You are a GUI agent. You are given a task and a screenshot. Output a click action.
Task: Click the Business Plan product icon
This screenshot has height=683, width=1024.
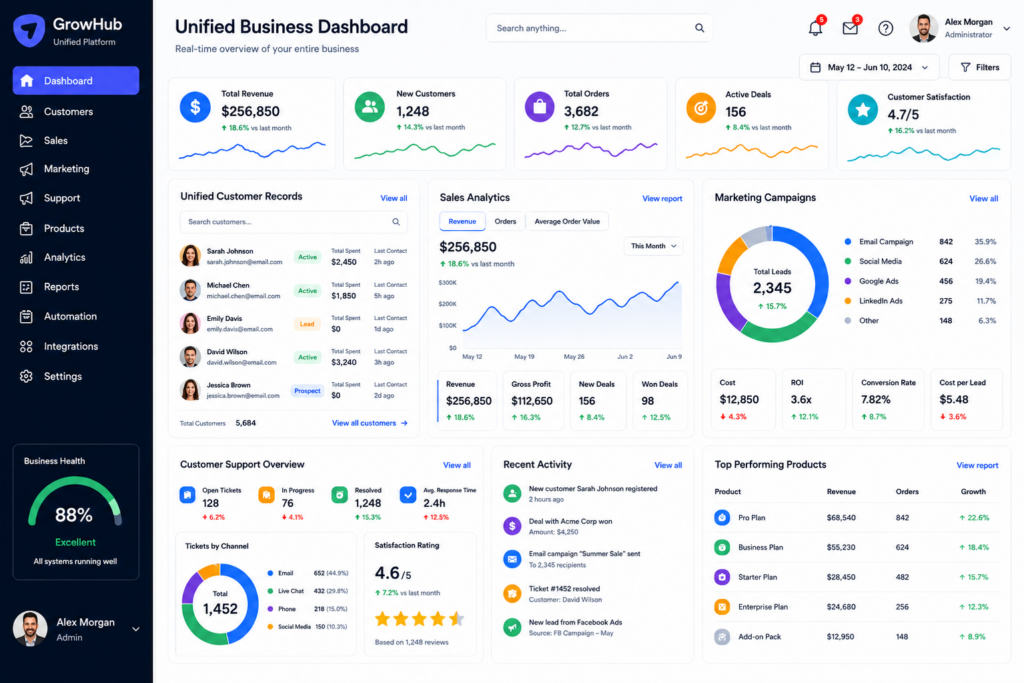tap(722, 547)
